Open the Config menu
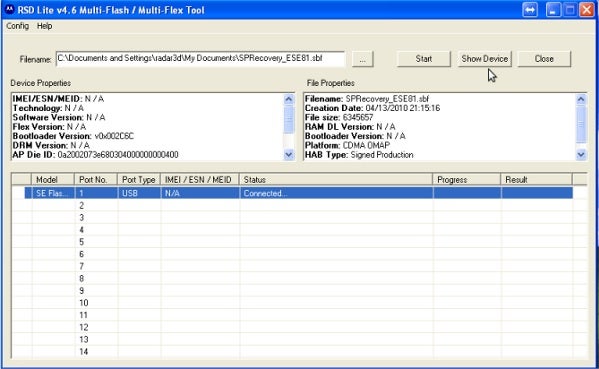Image resolution: width=599 pixels, height=369 pixels. (x=18, y=26)
